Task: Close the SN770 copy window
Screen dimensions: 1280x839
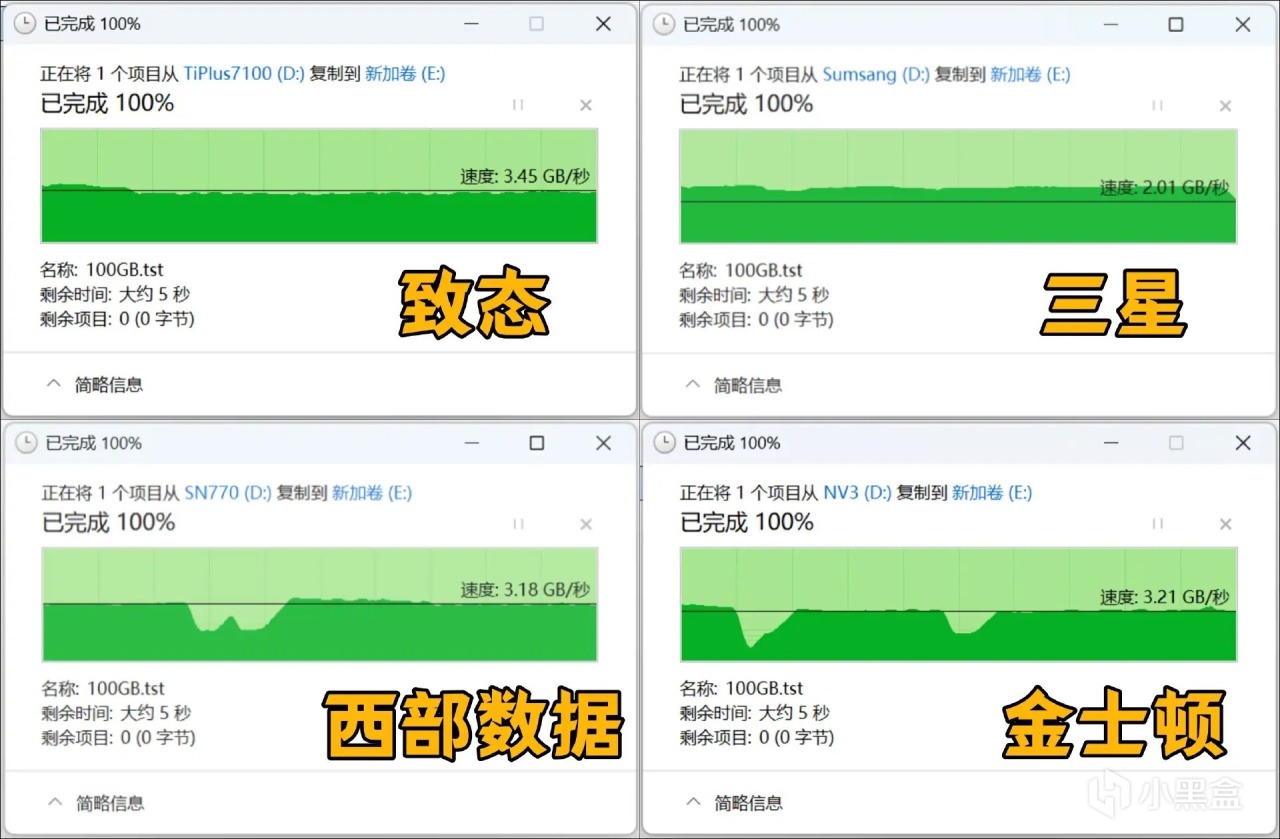Action: point(603,443)
